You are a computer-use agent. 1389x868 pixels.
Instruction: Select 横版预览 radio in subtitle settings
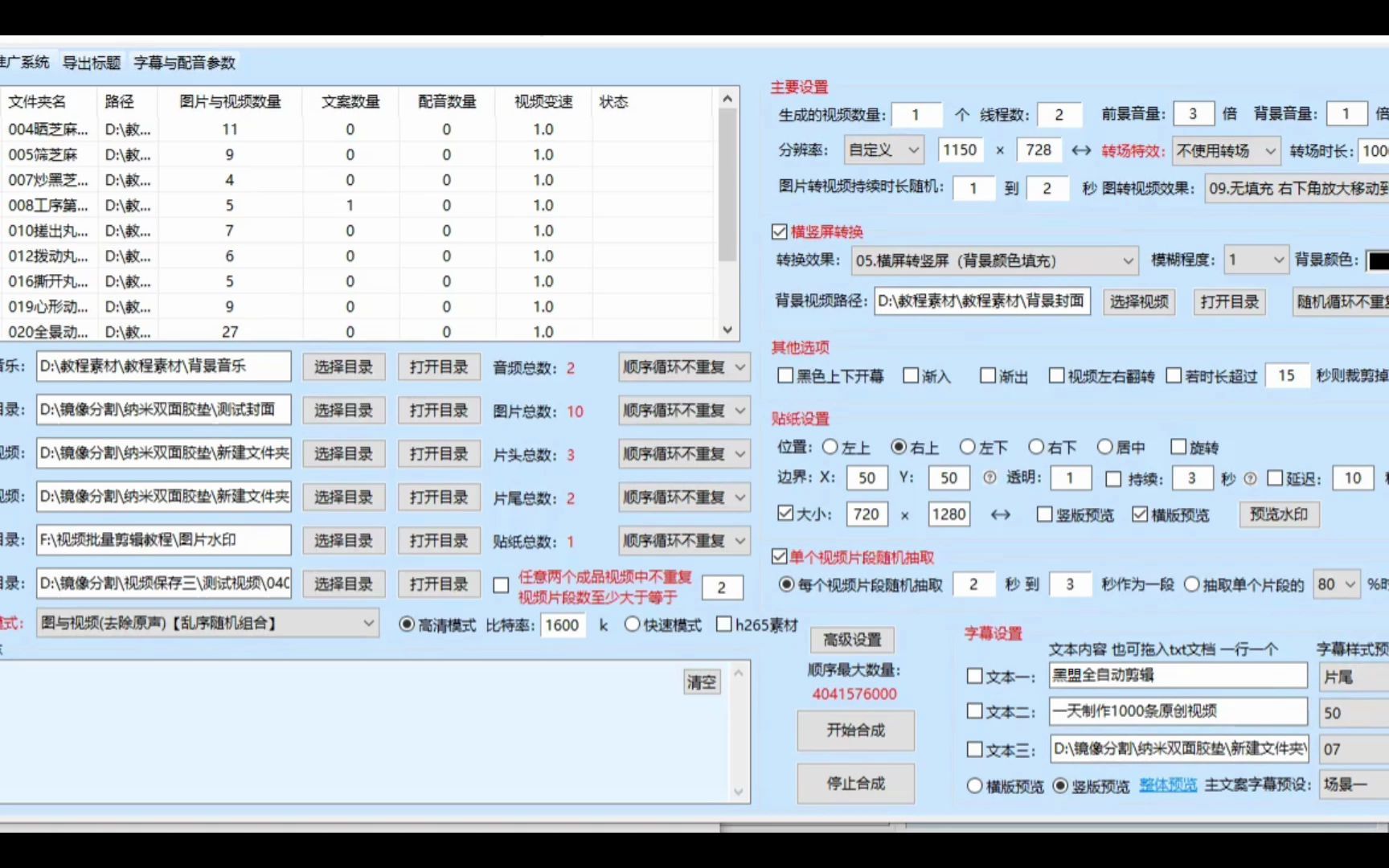tap(975, 785)
